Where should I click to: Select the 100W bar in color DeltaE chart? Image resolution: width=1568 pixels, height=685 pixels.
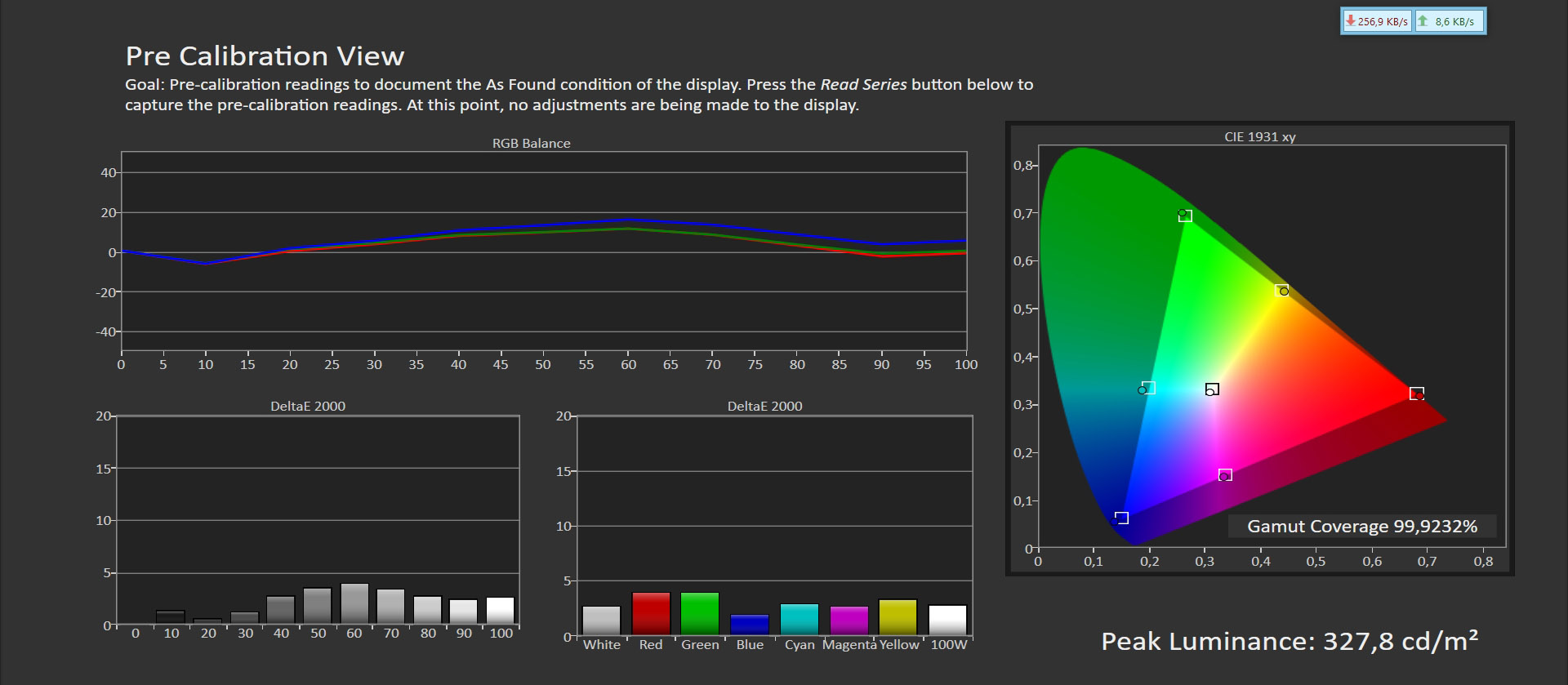[948, 620]
